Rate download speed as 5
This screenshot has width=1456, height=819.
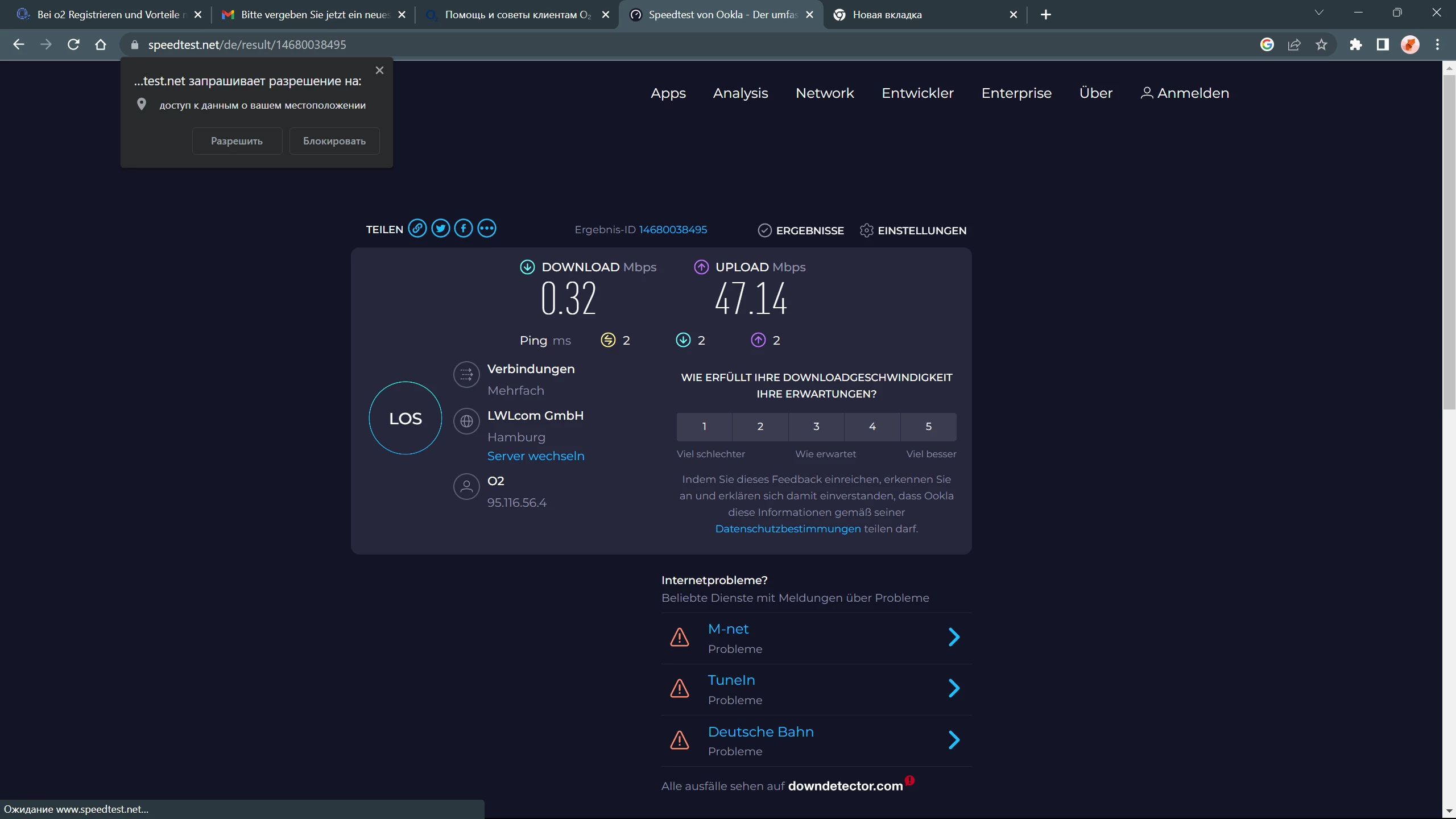click(928, 427)
